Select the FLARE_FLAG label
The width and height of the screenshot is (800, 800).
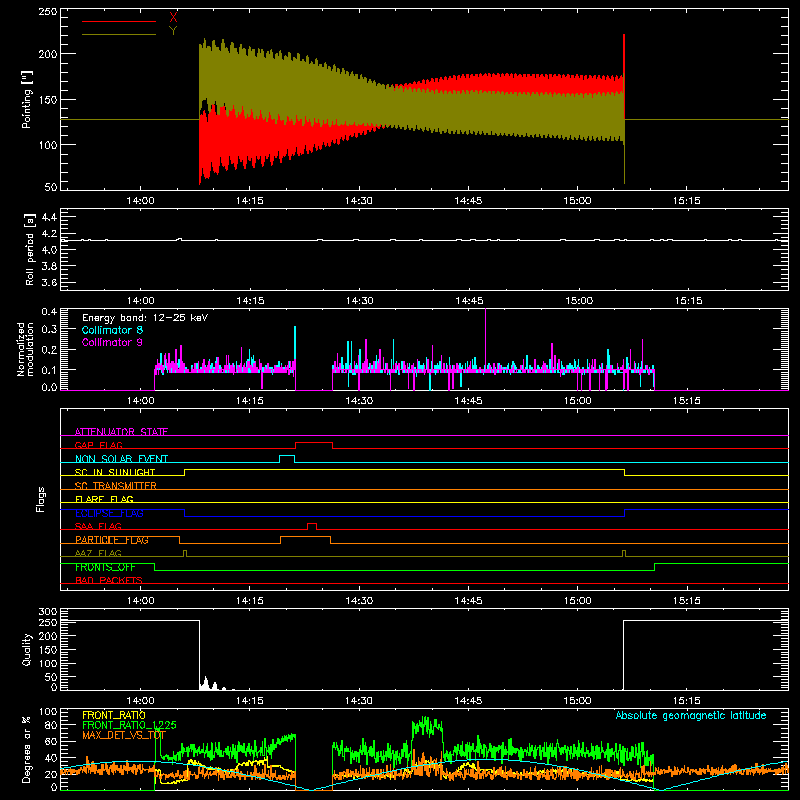point(104,499)
